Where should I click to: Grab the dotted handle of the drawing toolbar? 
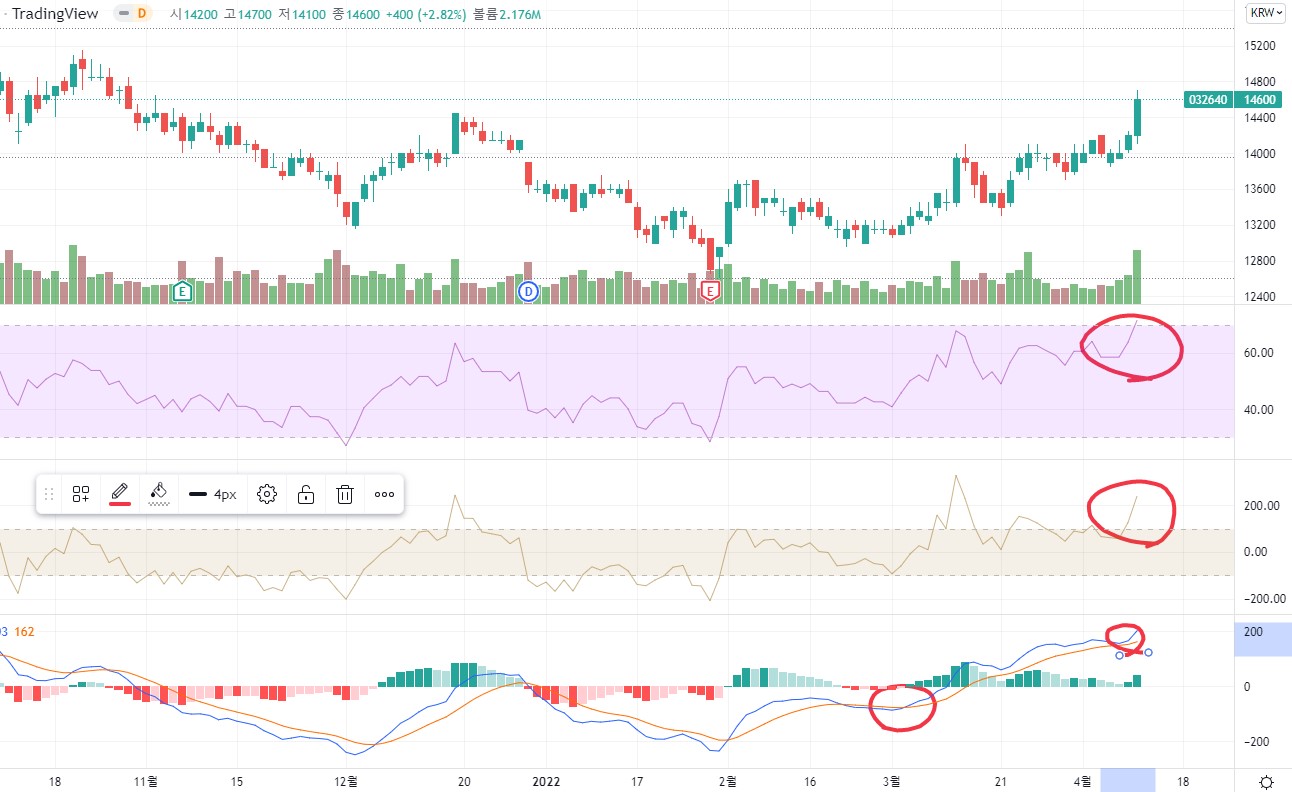[x=49, y=494]
